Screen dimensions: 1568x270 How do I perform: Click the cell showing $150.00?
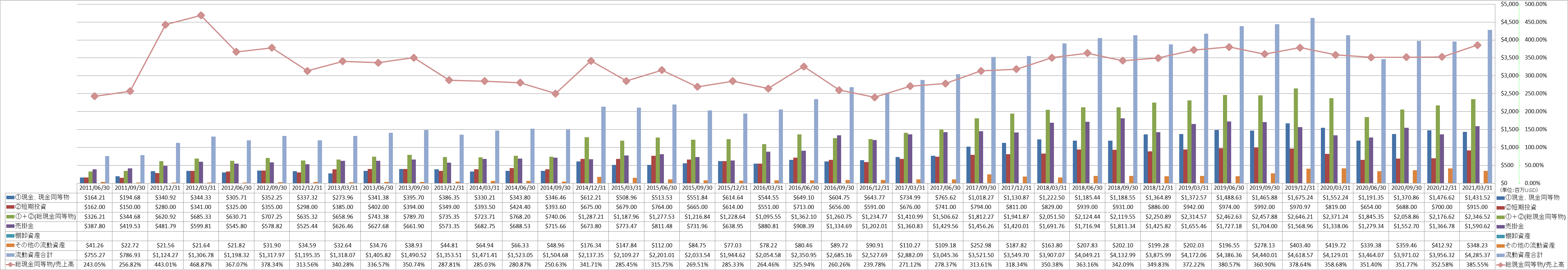click(x=130, y=207)
